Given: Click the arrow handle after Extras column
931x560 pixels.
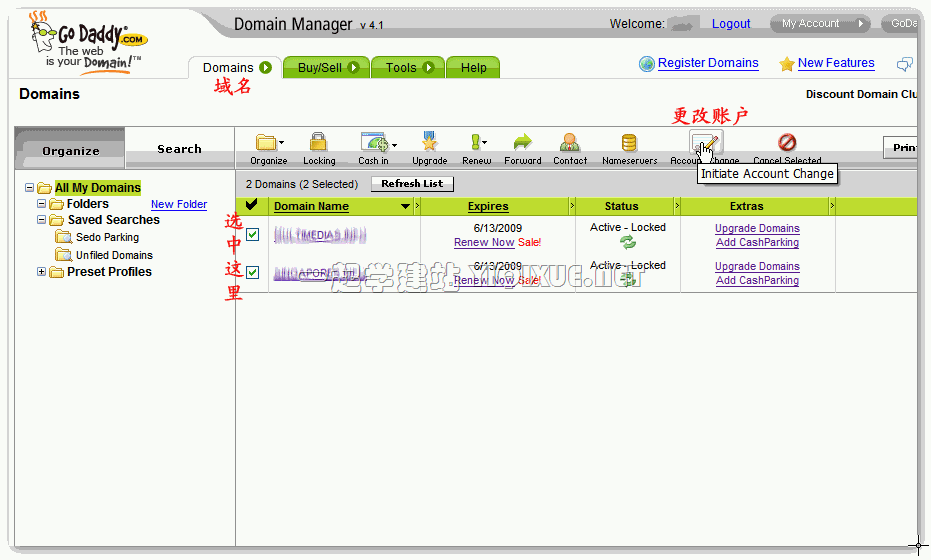Looking at the screenshot, I should point(832,206).
